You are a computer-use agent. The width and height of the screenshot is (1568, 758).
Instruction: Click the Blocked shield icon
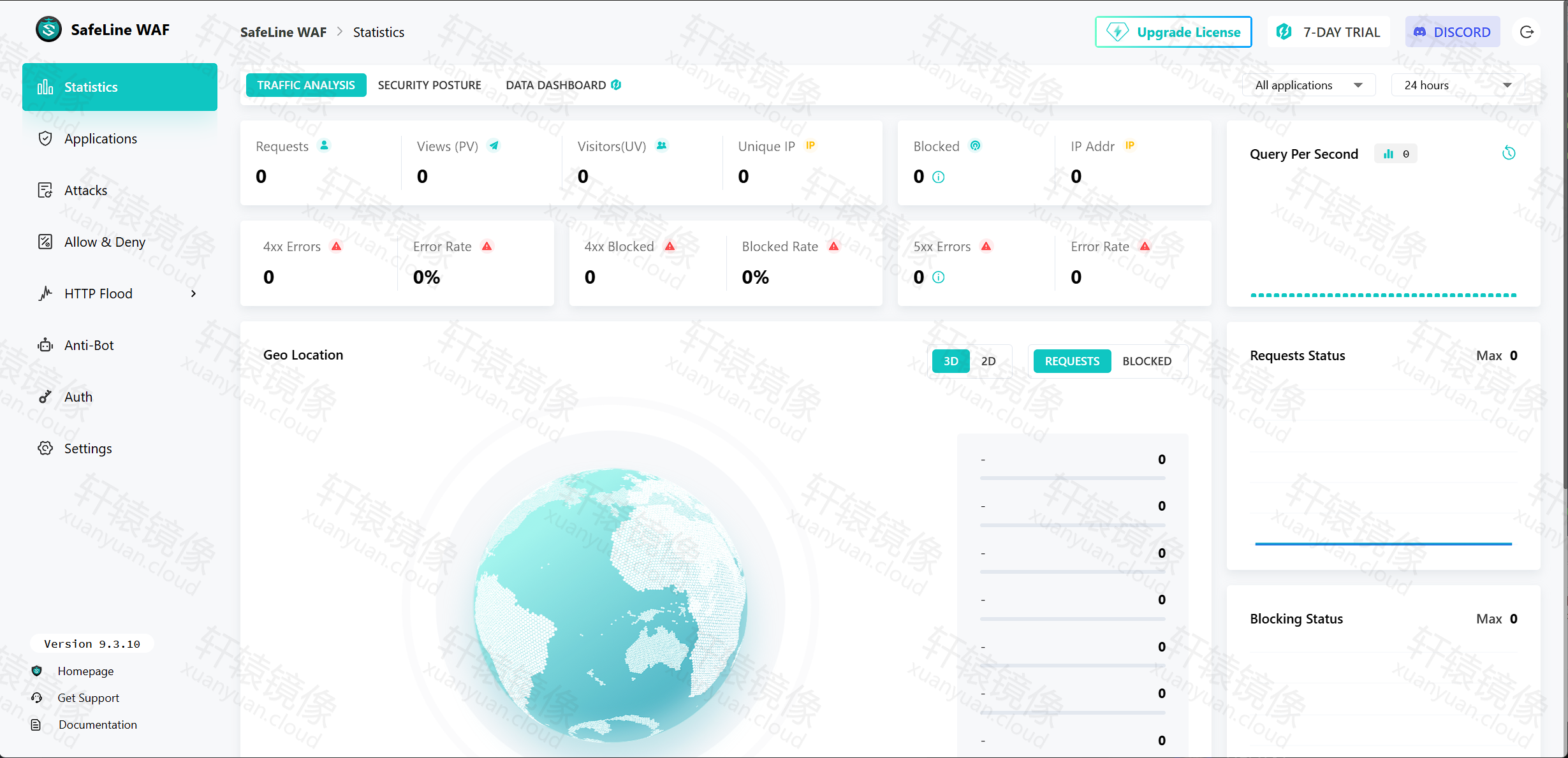click(x=975, y=145)
